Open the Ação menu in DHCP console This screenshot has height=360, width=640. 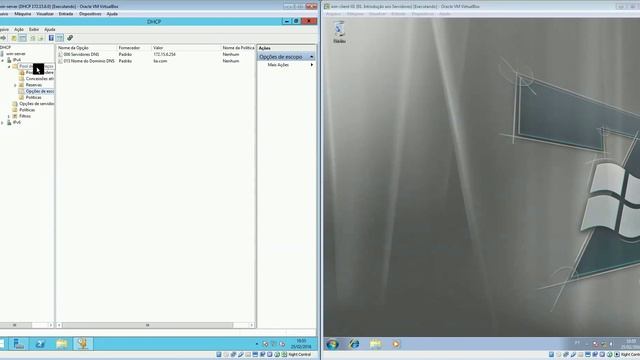[19, 29]
